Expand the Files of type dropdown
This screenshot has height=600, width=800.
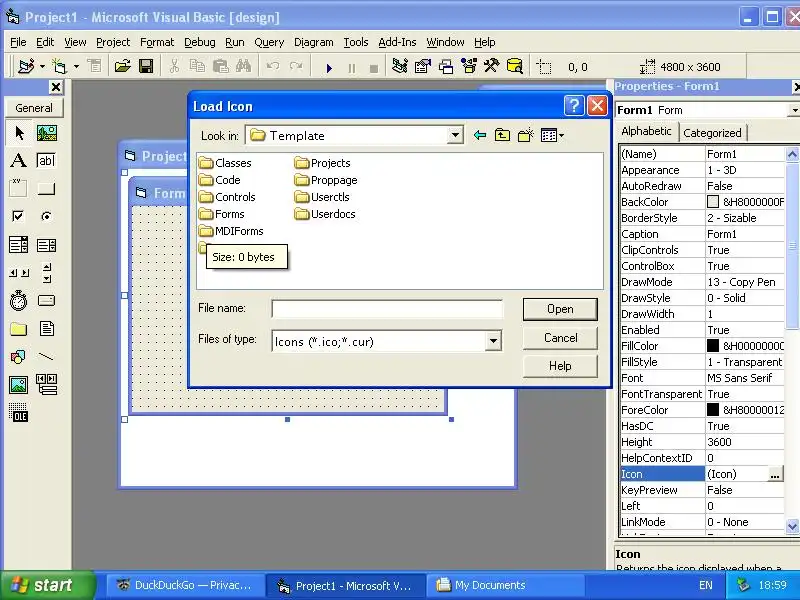493,341
